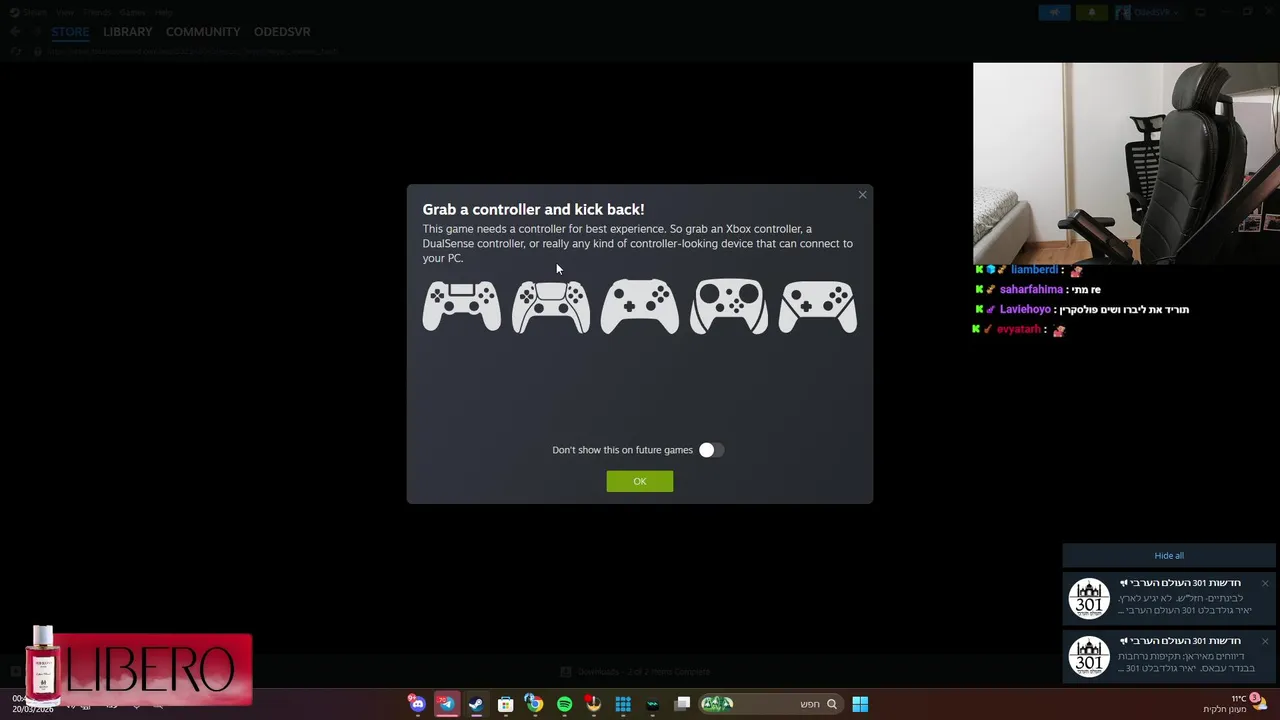Screen dimensions: 1280x720
Task: Open the Friends menu in Steam
Action: tap(97, 12)
